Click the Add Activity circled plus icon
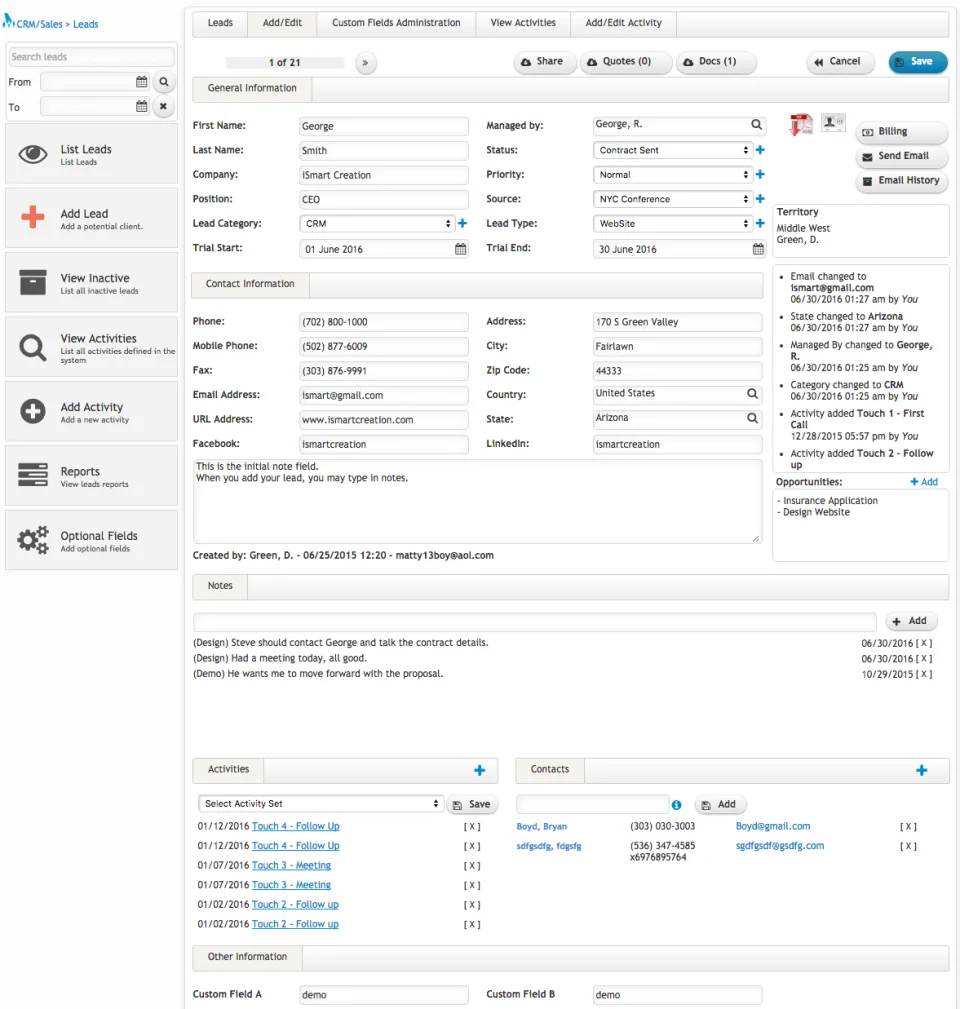960x1009 pixels. [x=33, y=411]
